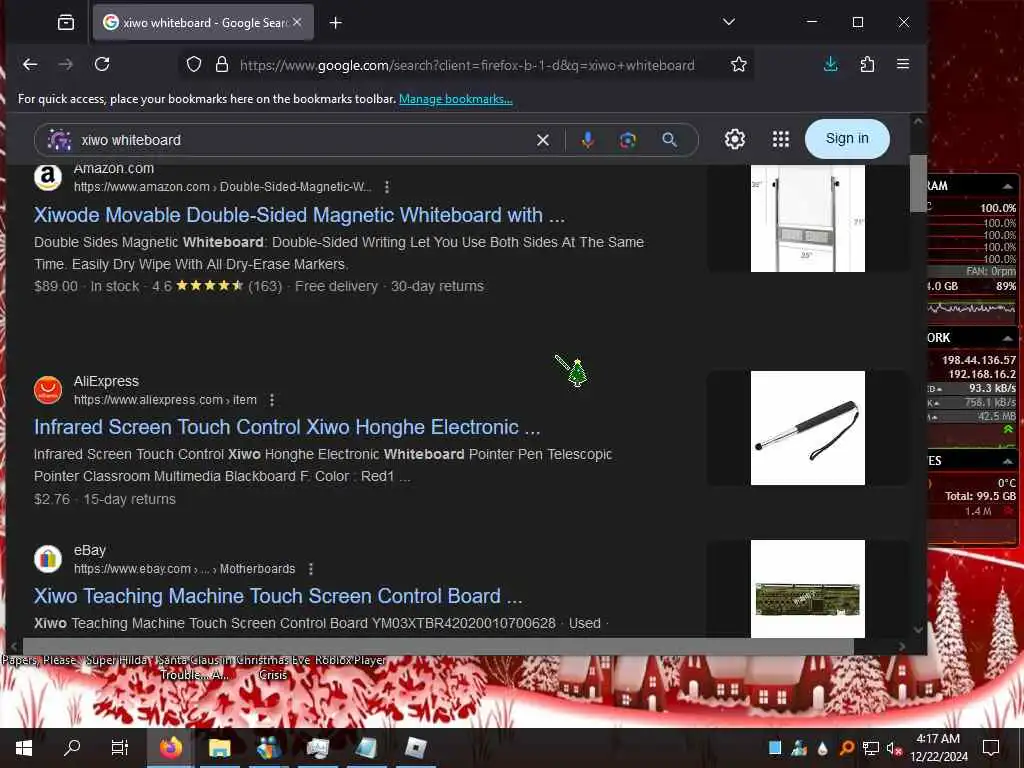Search by image with Google Lens

[628, 140]
